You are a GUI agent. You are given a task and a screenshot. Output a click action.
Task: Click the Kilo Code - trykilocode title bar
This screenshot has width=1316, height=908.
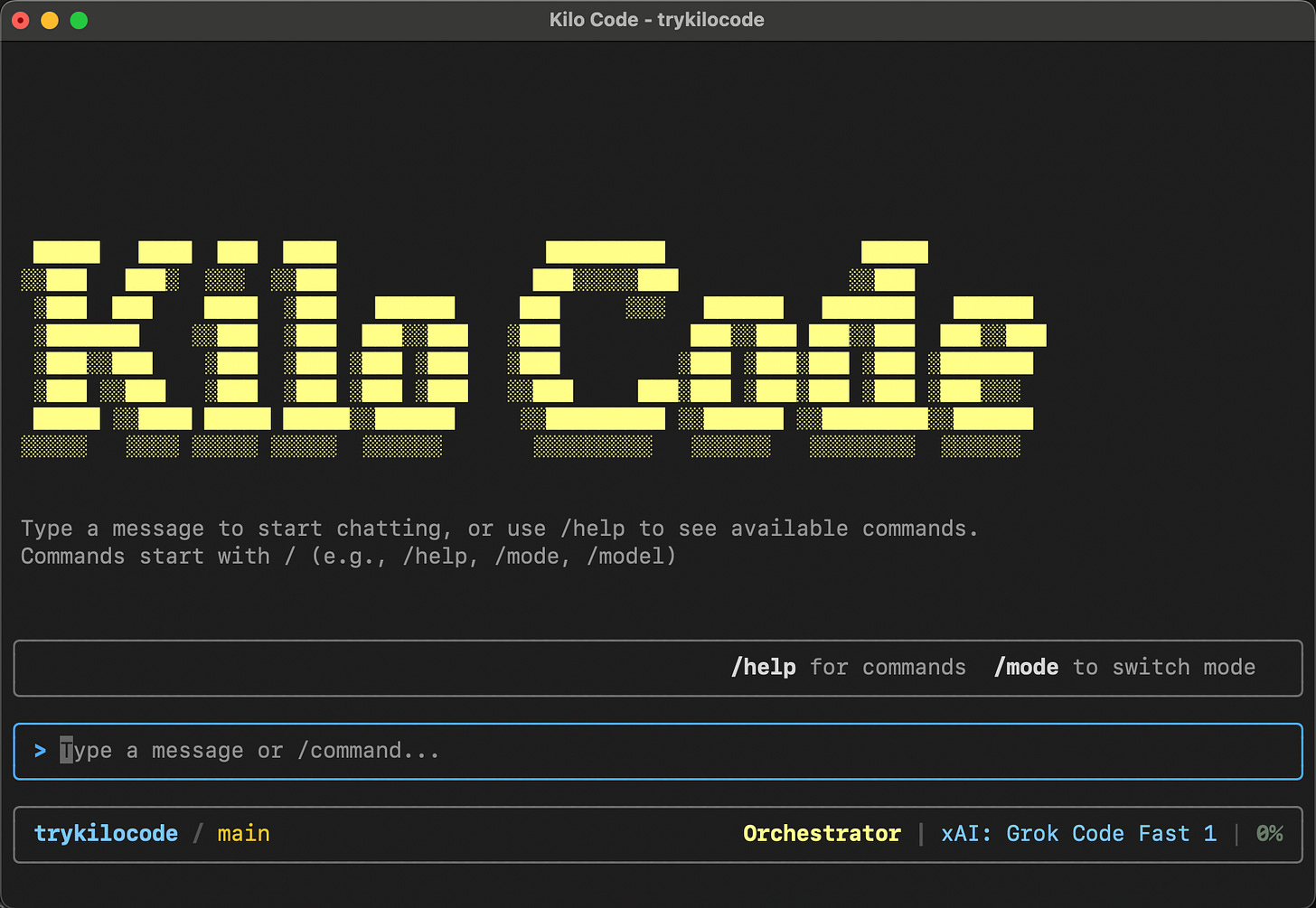(x=658, y=19)
